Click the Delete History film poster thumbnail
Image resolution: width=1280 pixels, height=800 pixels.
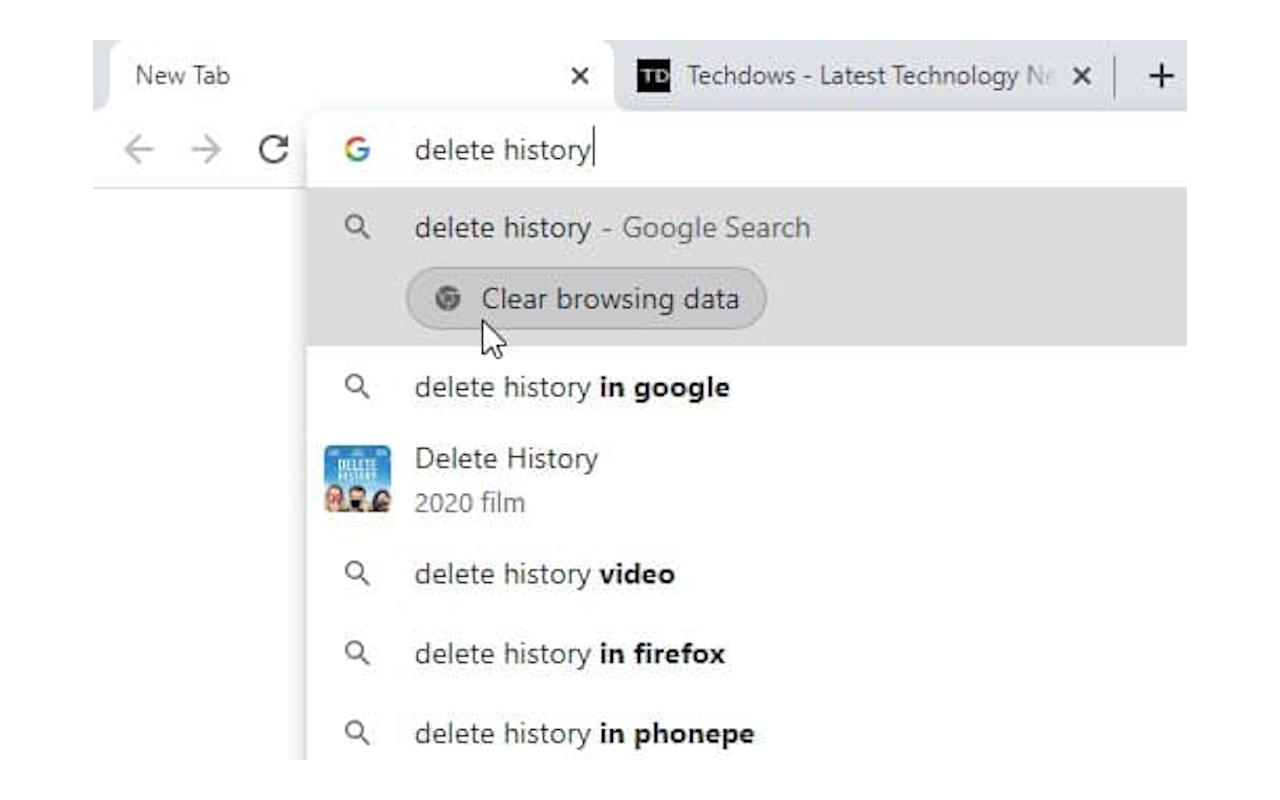(357, 479)
